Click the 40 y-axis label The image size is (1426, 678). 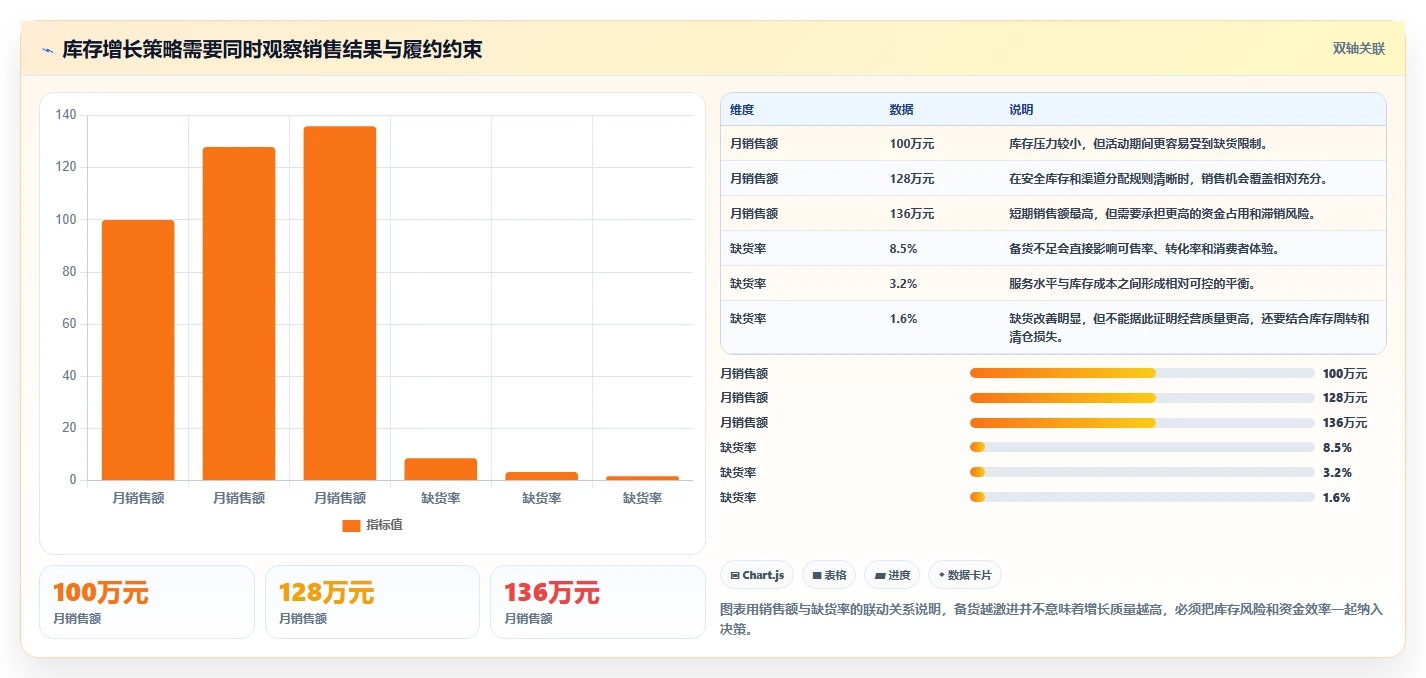(69, 376)
